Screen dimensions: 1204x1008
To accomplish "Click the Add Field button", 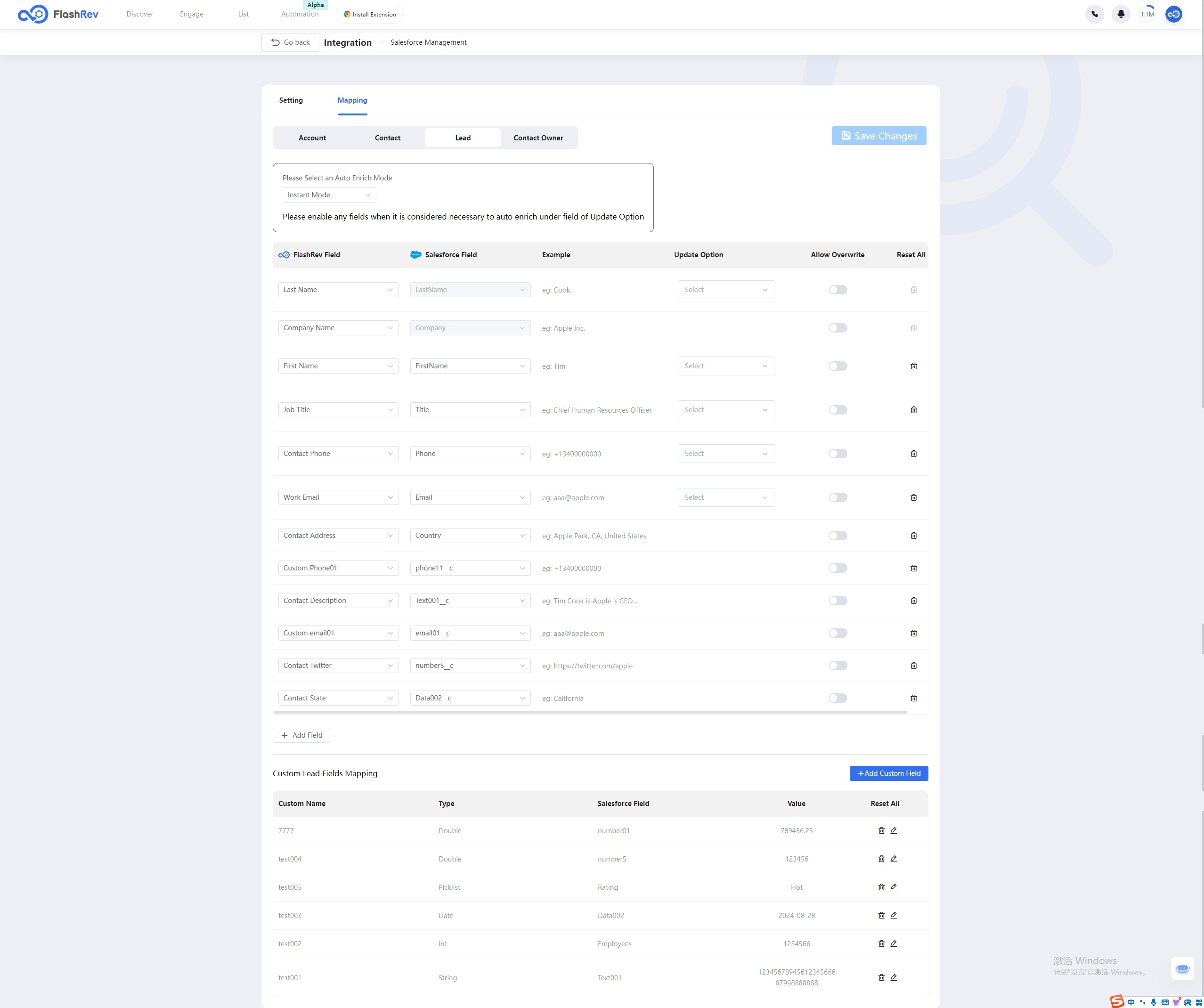I will tap(301, 736).
